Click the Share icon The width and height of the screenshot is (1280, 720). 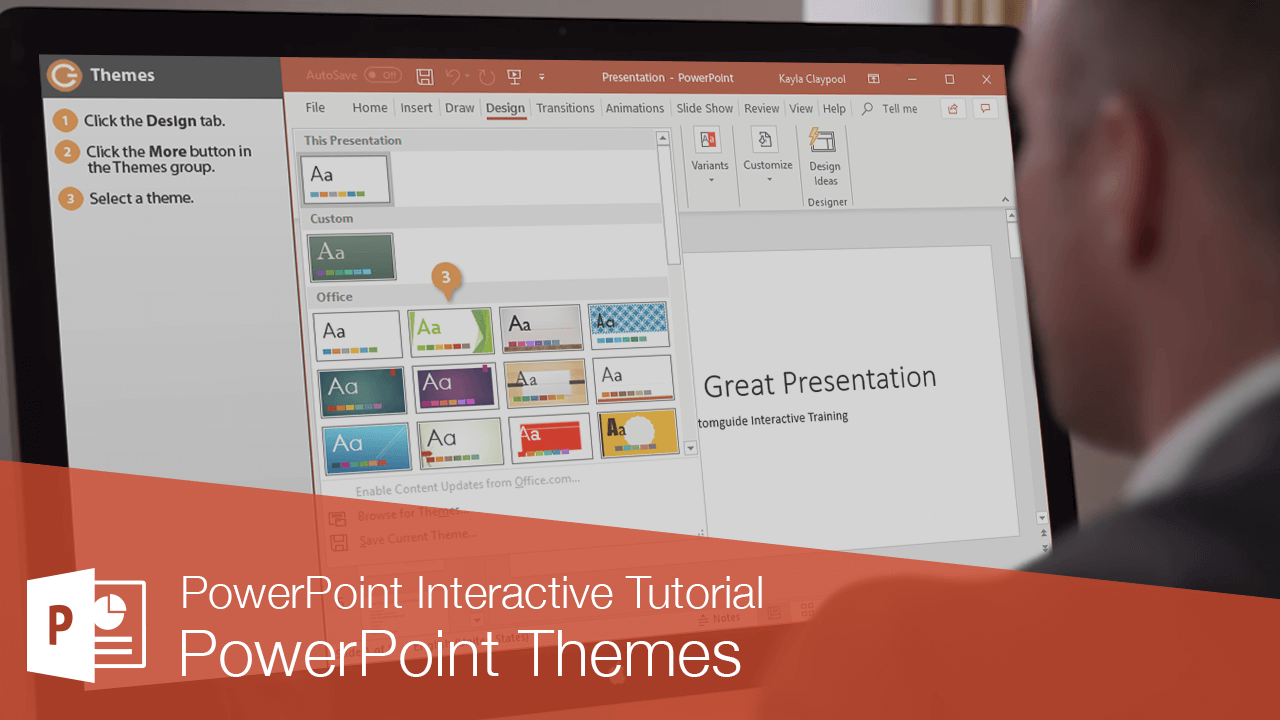[952, 108]
